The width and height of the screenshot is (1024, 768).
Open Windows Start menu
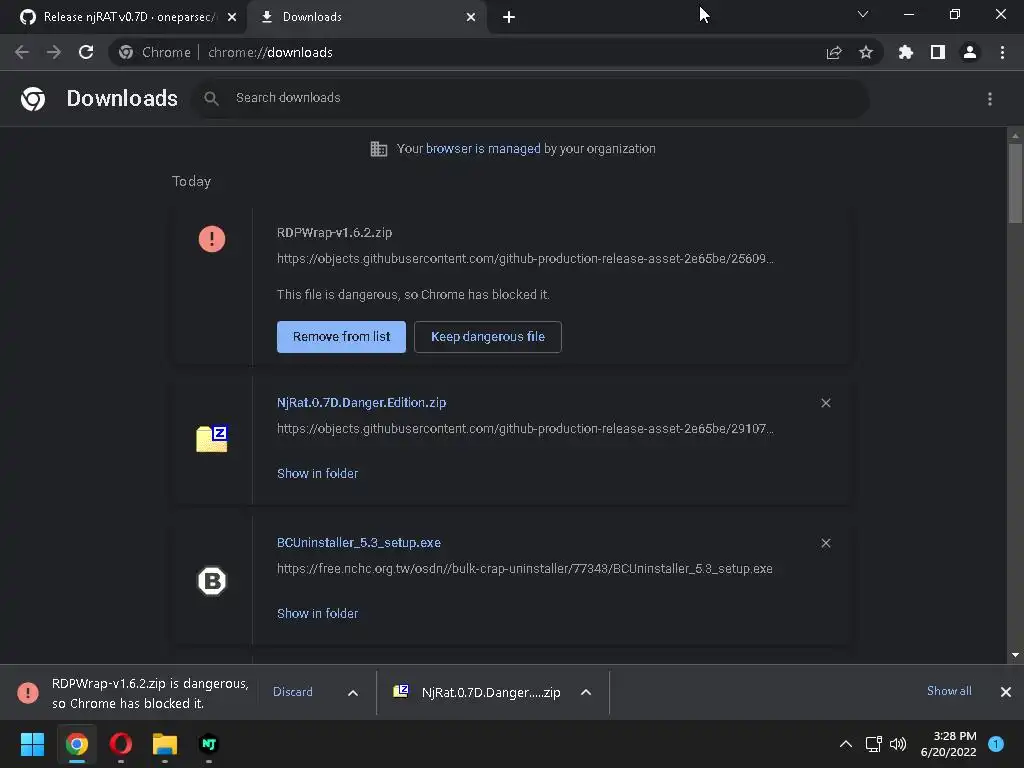pos(33,744)
